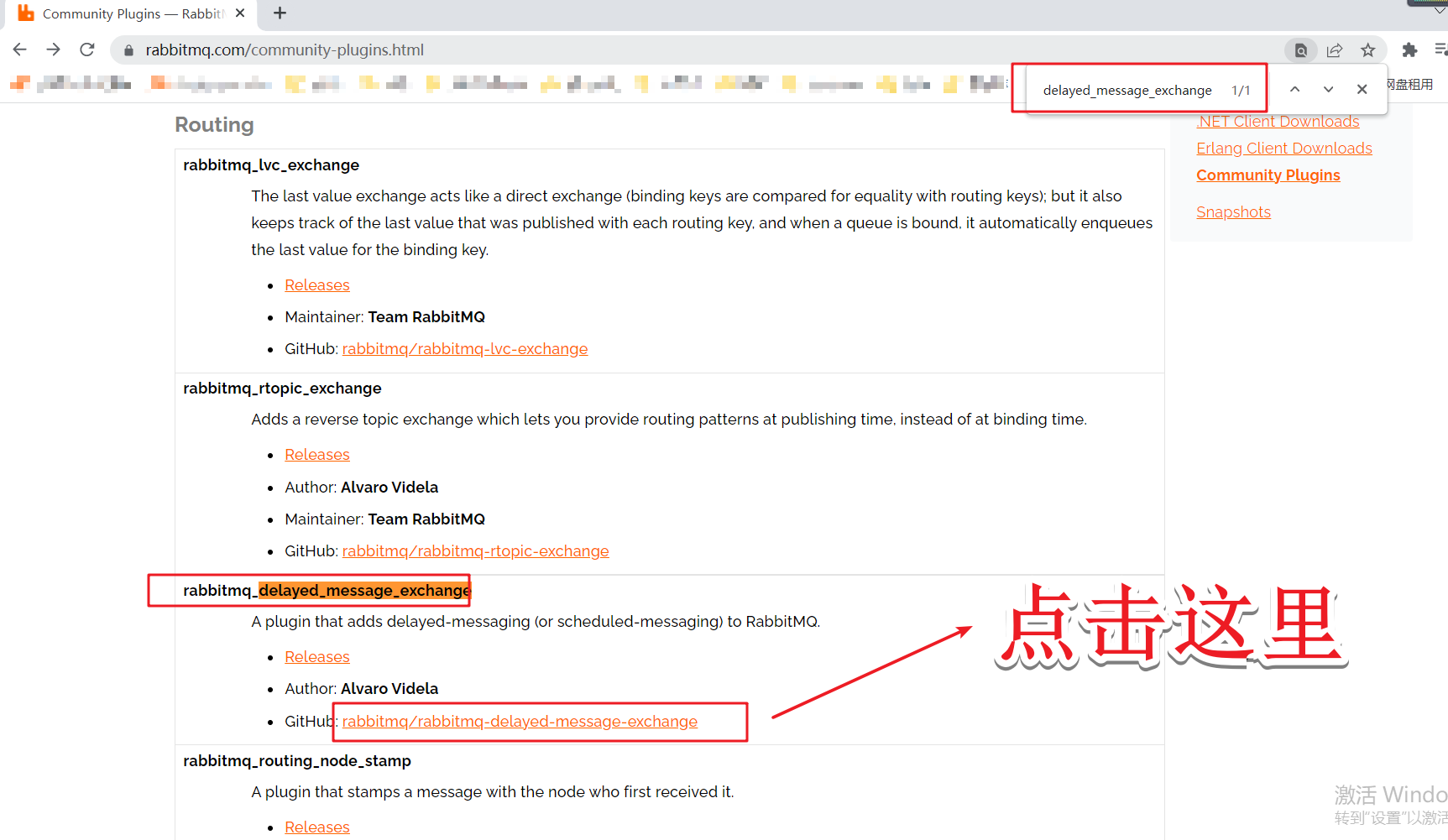Click the delayed-messaging plugin description text
The width and height of the screenshot is (1448, 840).
click(x=536, y=622)
